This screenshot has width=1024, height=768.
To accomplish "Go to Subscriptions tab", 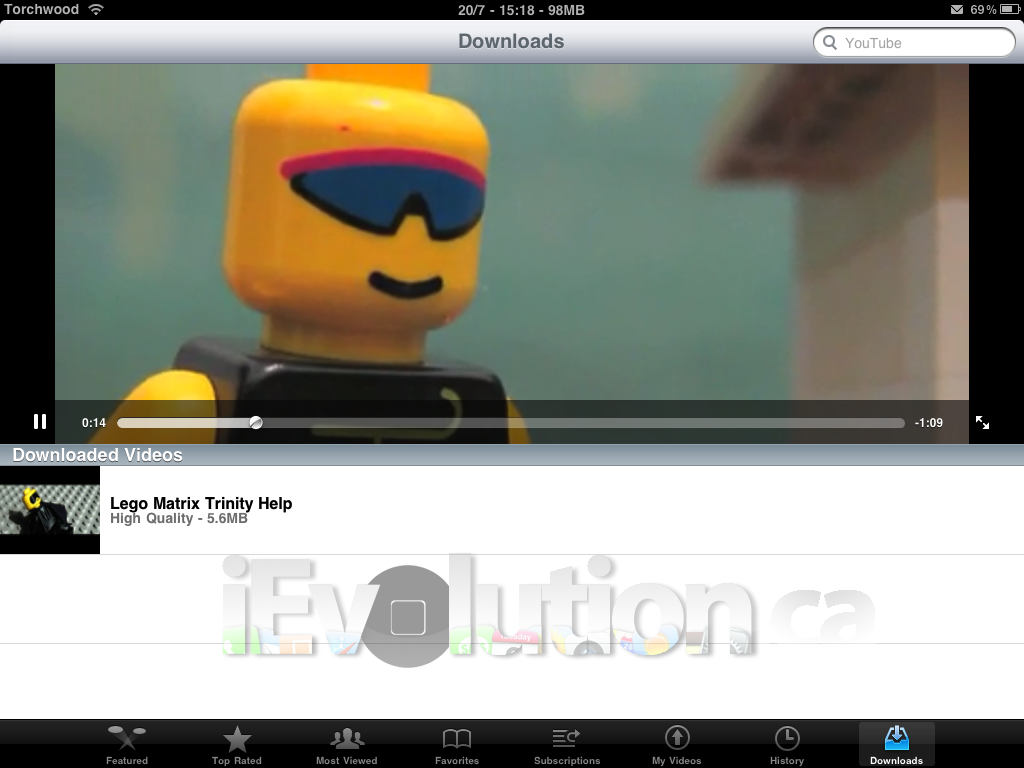I will (x=567, y=744).
